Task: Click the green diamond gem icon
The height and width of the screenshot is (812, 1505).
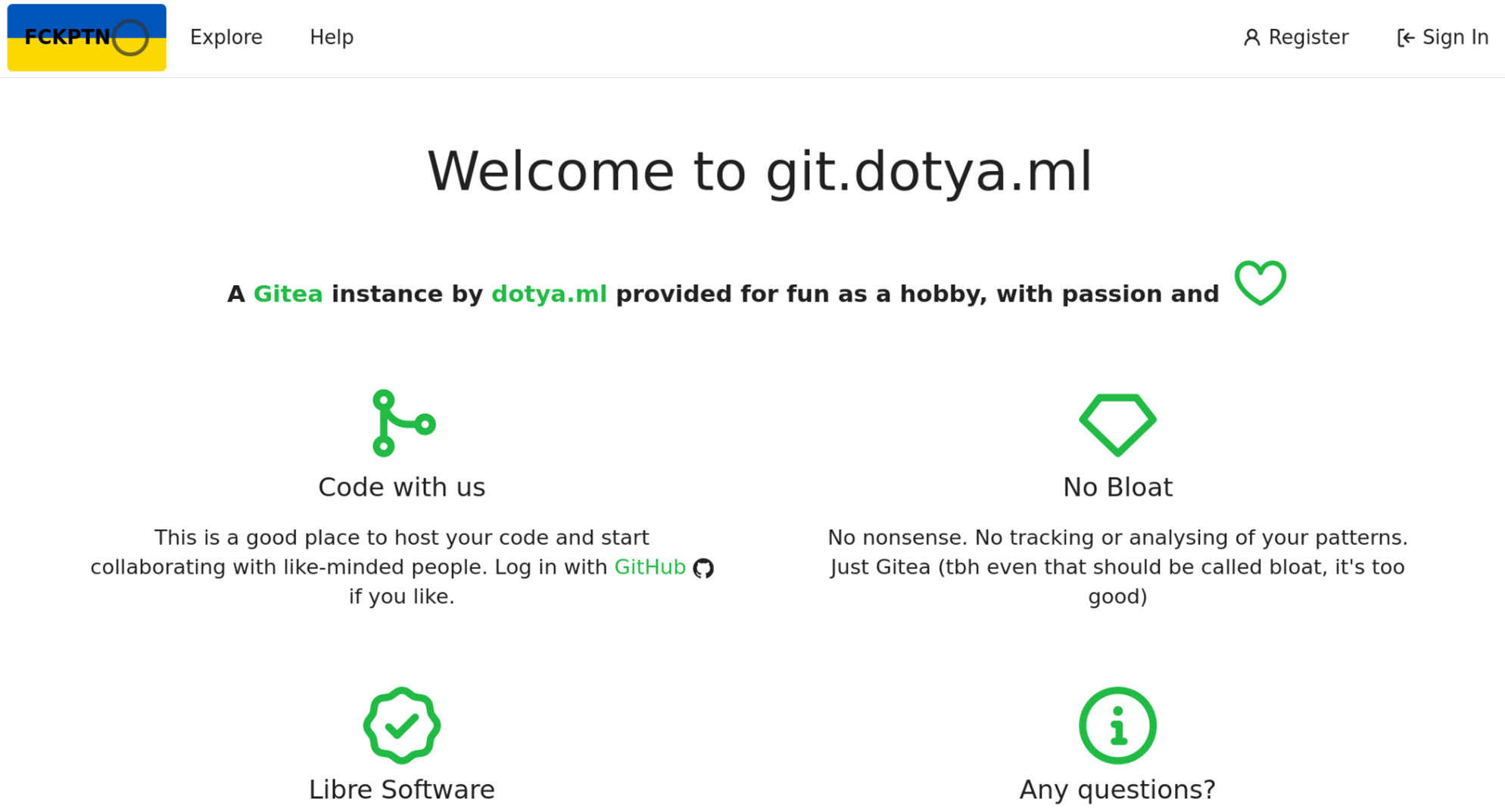Action: pos(1117,424)
